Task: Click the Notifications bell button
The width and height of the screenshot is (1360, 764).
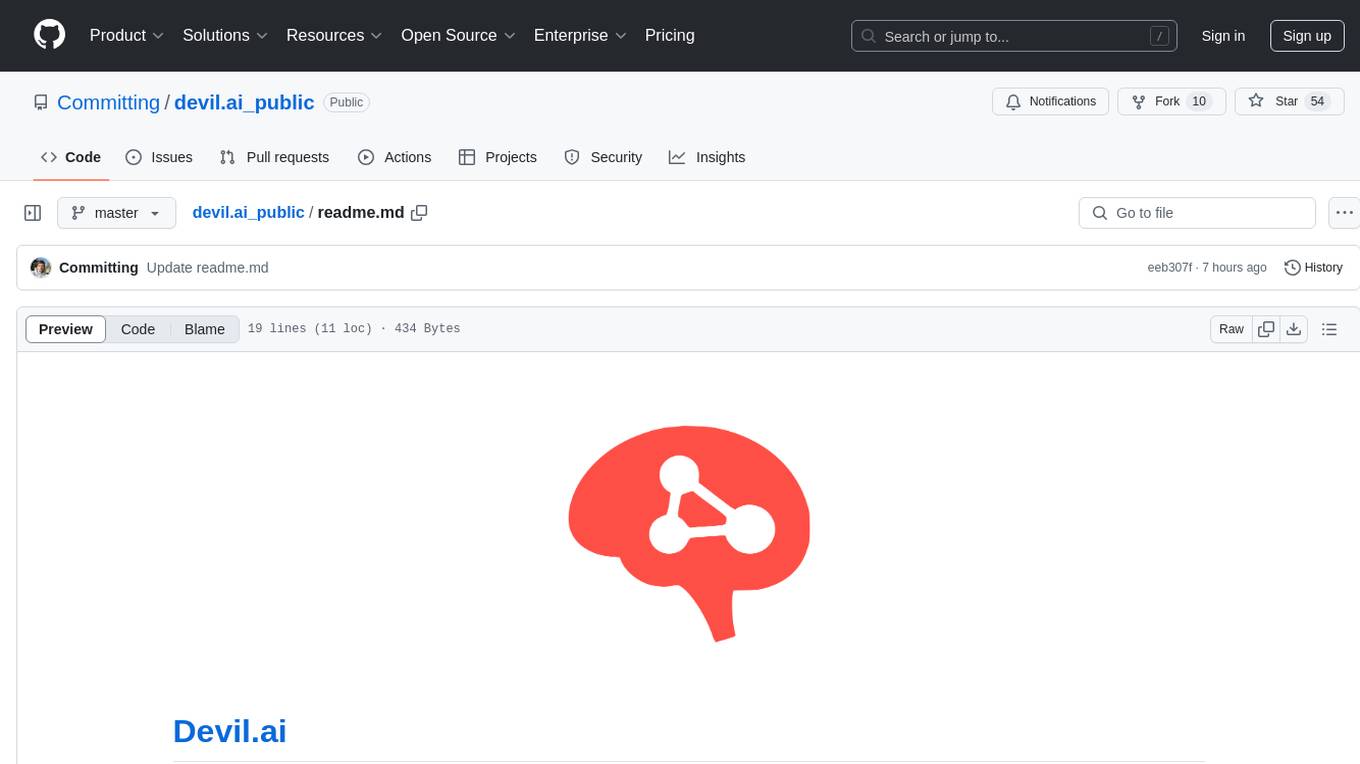Action: [x=1051, y=101]
